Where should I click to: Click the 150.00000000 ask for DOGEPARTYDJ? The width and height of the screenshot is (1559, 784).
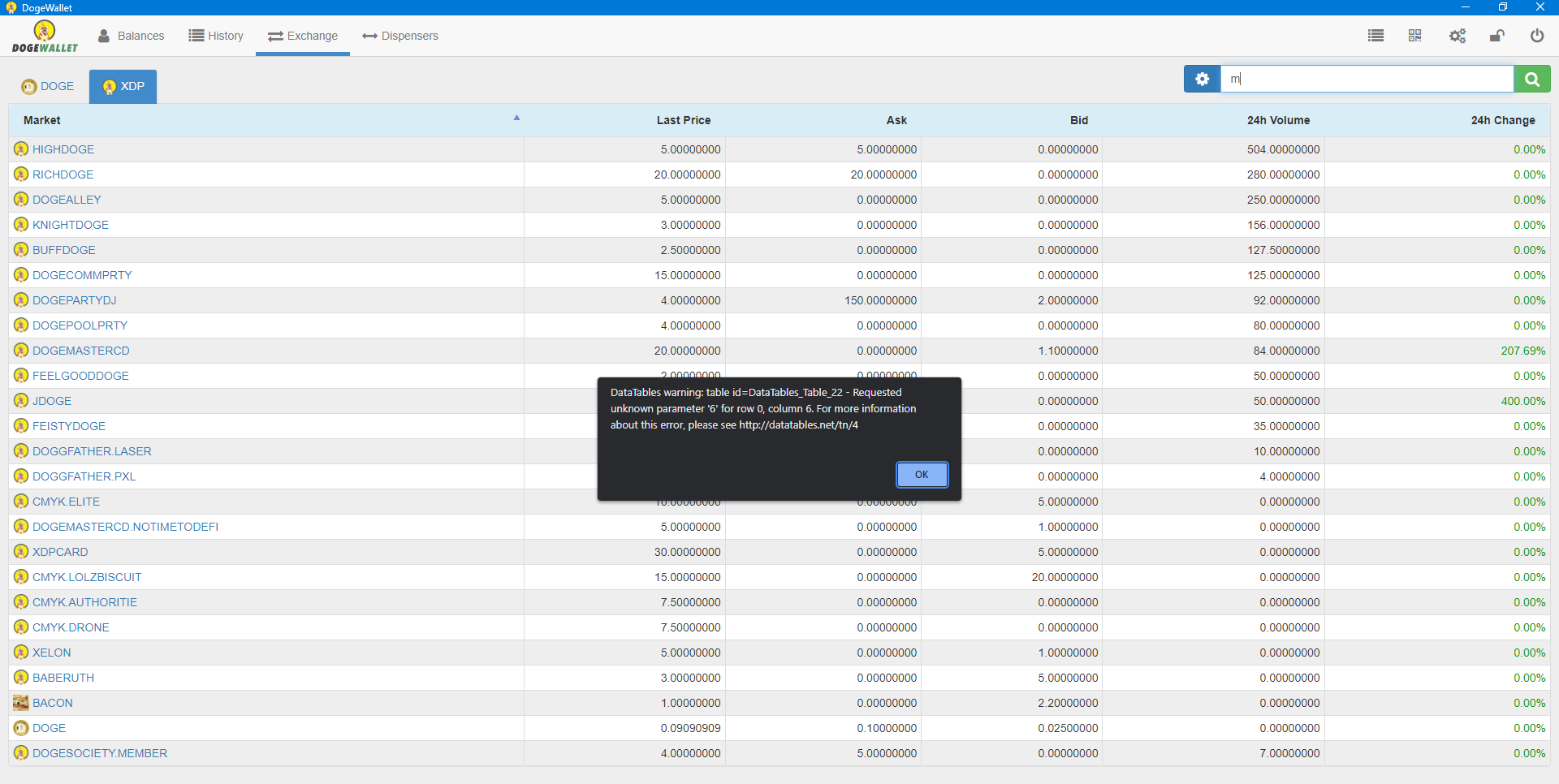pos(881,300)
